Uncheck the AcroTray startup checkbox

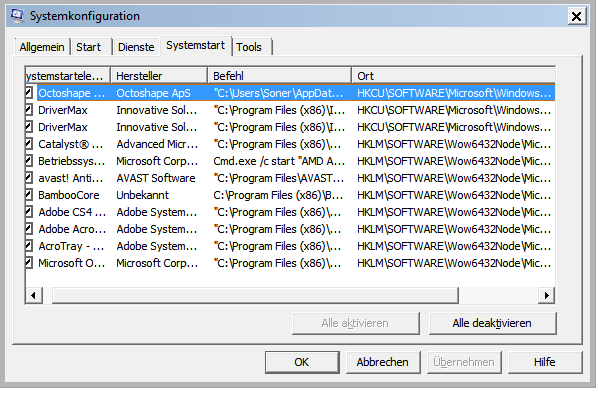(x=29, y=246)
